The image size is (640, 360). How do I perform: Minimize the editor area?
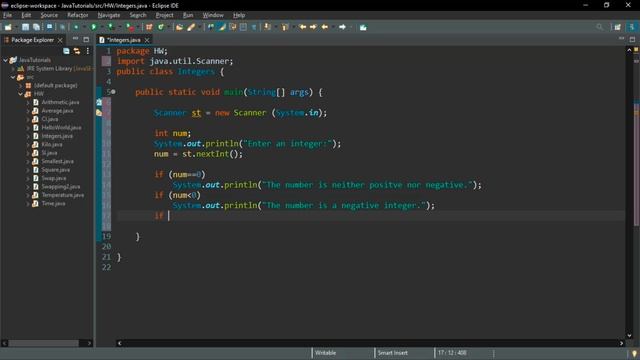tap(621, 39)
